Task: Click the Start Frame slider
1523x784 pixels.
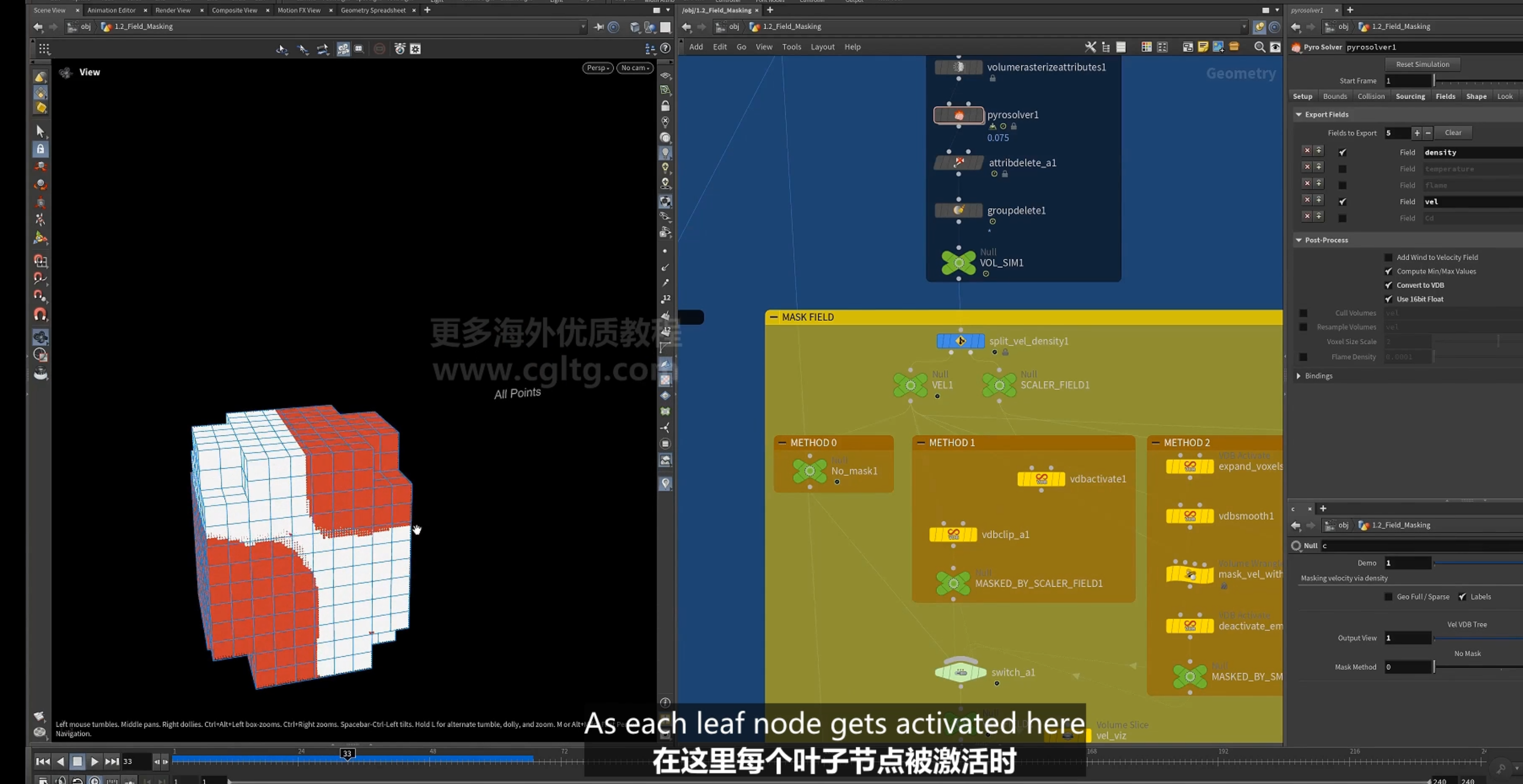Action: (1478, 81)
